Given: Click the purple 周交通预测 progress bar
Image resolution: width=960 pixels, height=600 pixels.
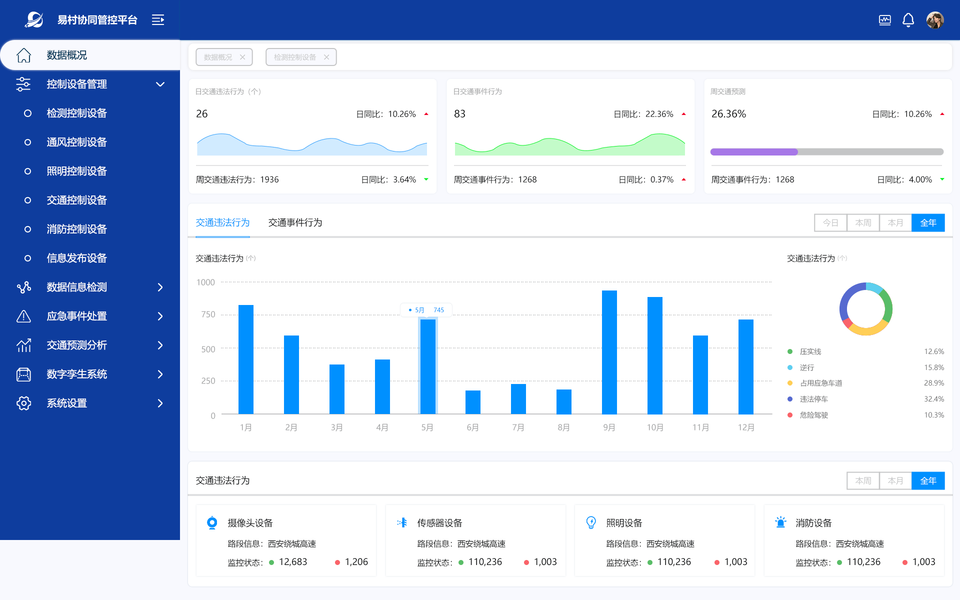Looking at the screenshot, I should pos(754,152).
